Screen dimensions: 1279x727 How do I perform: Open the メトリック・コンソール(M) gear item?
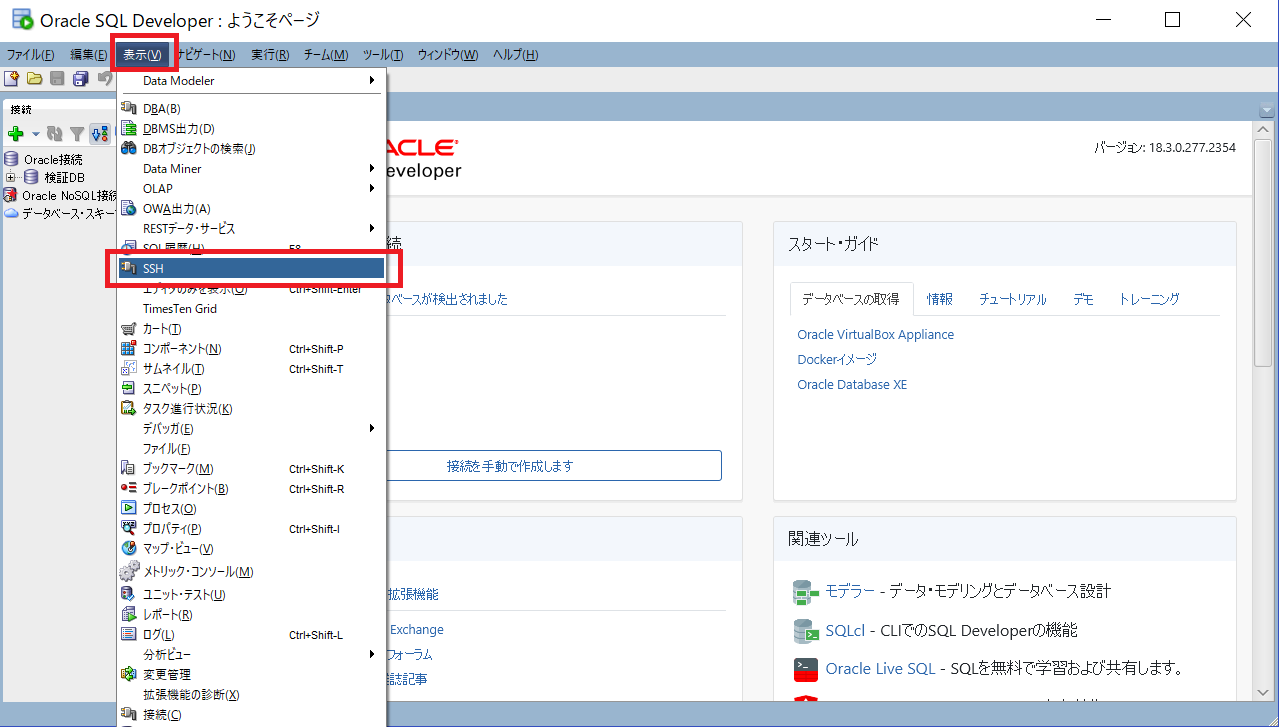251,571
